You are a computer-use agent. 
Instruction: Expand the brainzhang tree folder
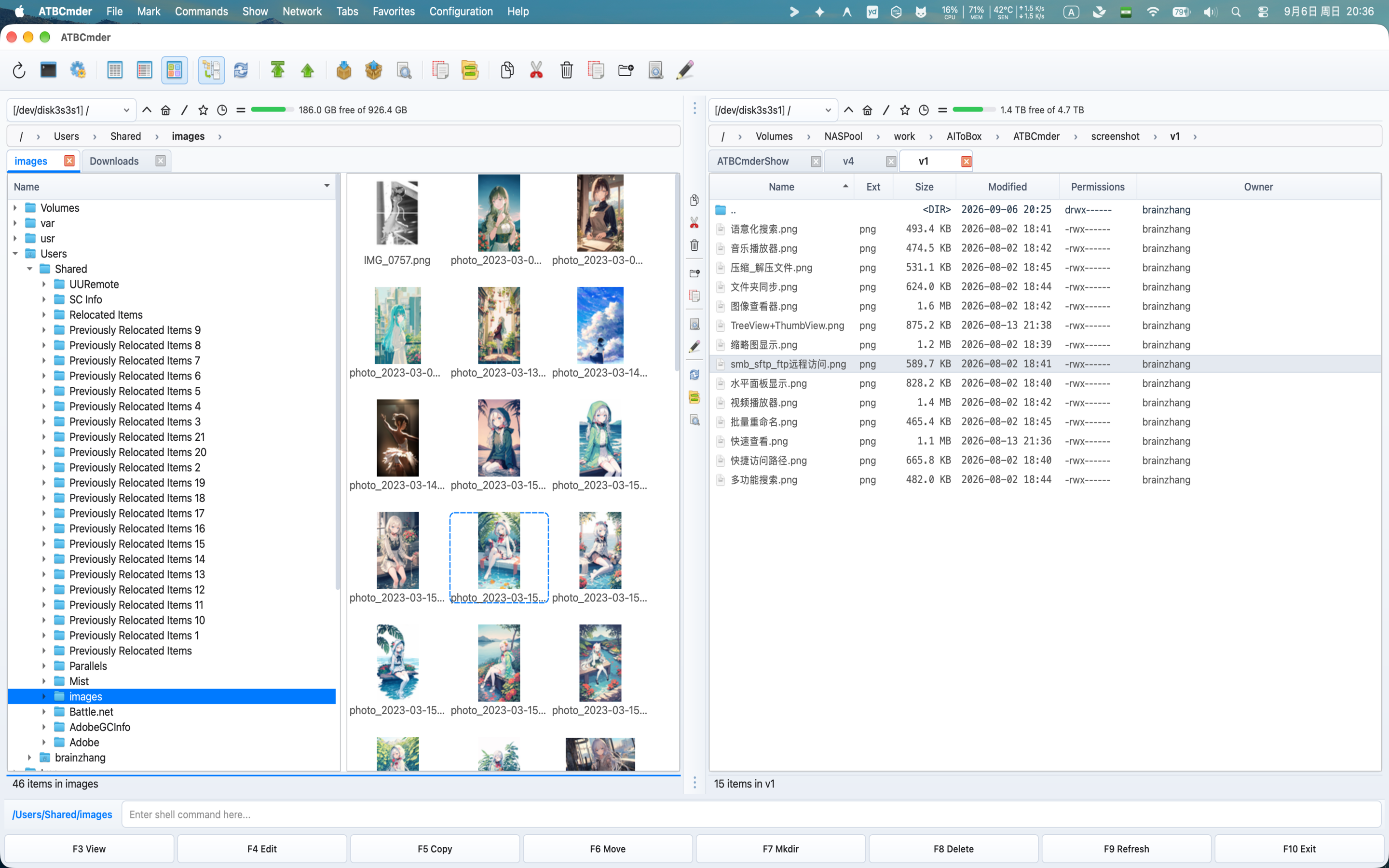click(30, 758)
